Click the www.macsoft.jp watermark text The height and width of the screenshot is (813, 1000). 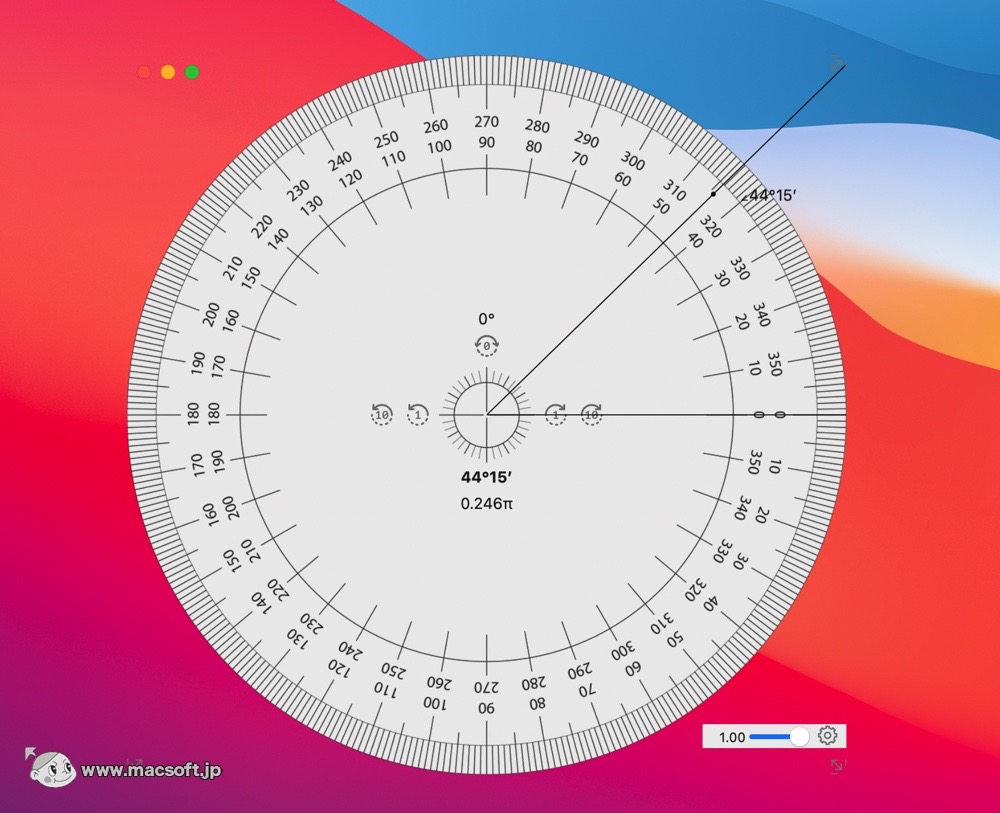pyautogui.click(x=151, y=770)
